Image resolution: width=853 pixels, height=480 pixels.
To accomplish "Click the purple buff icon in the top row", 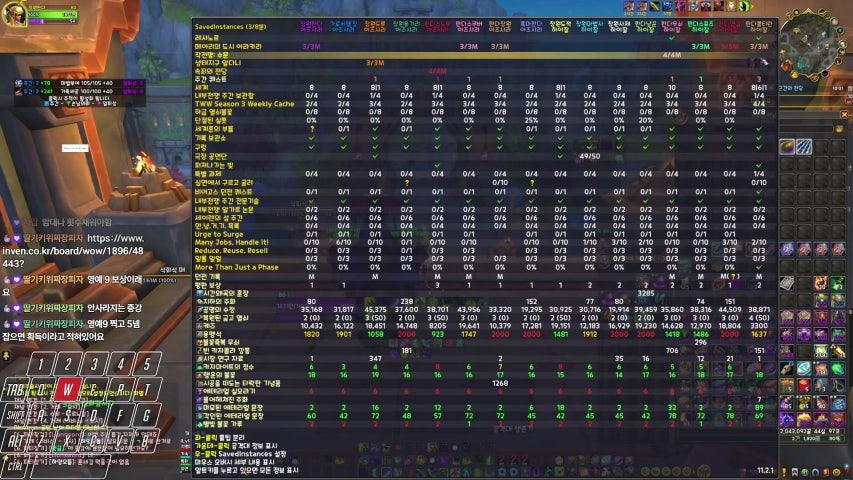I will (681, 6).
